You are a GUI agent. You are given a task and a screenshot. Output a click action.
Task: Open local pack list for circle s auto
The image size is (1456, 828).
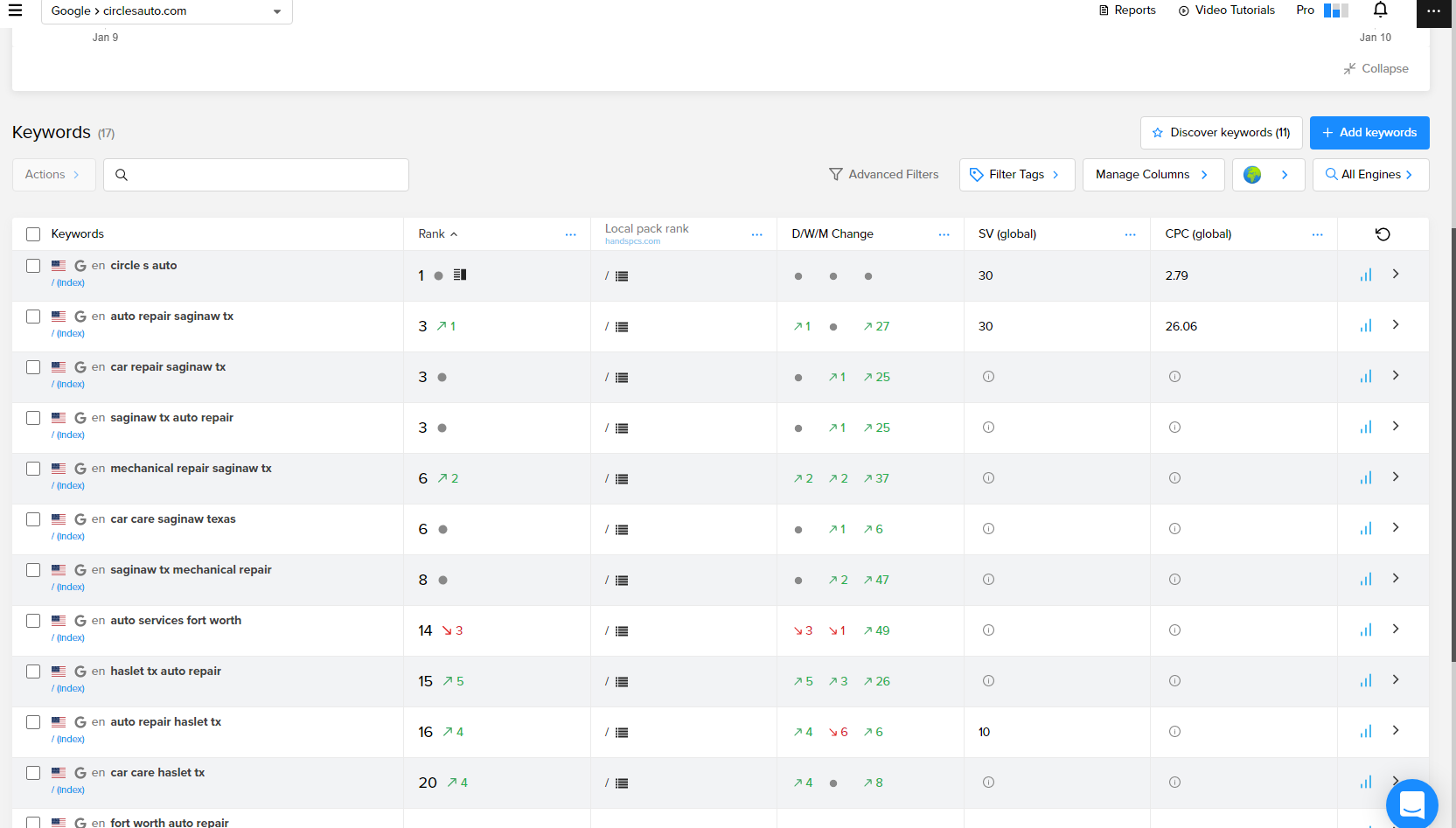pos(622,276)
